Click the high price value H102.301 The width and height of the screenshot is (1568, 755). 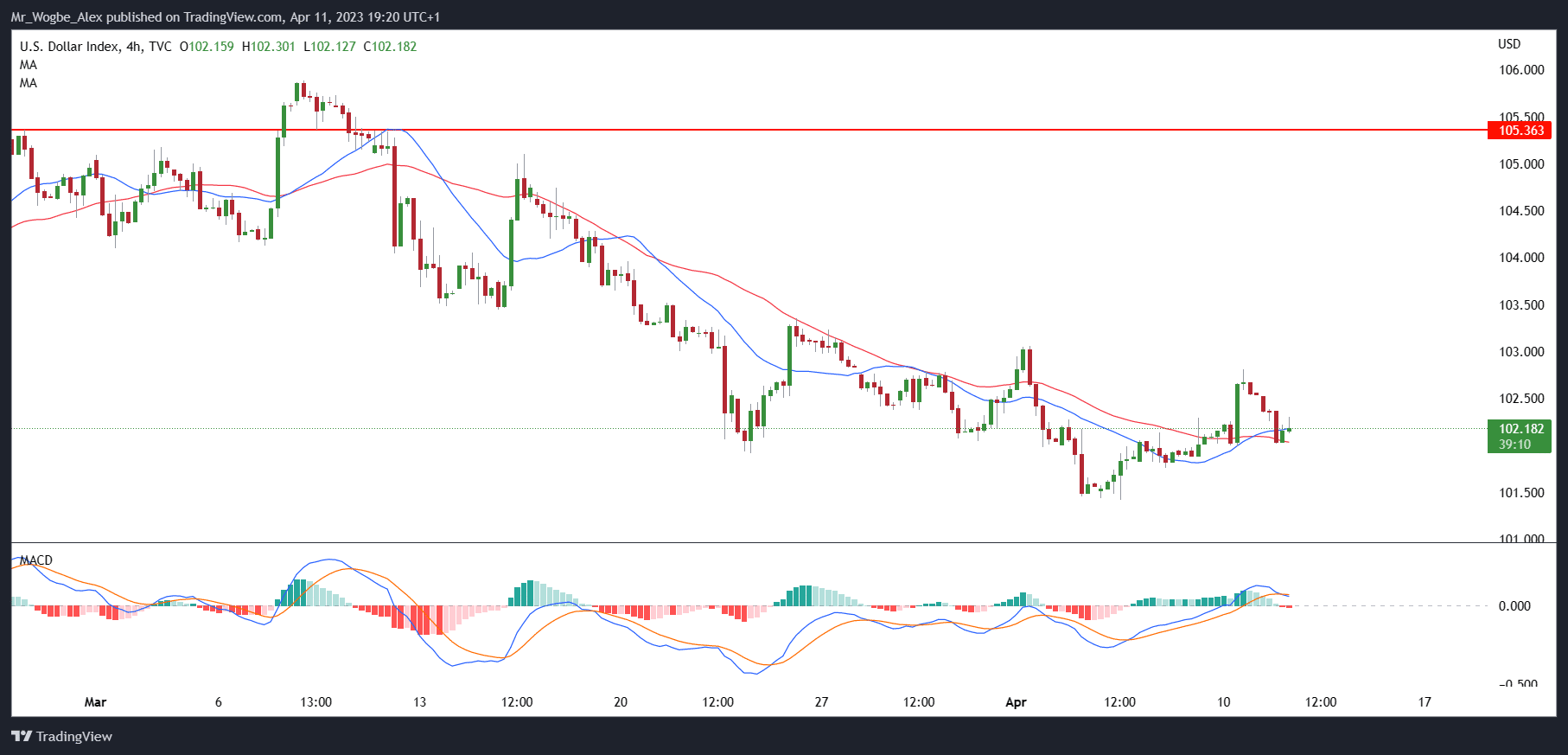[268, 46]
